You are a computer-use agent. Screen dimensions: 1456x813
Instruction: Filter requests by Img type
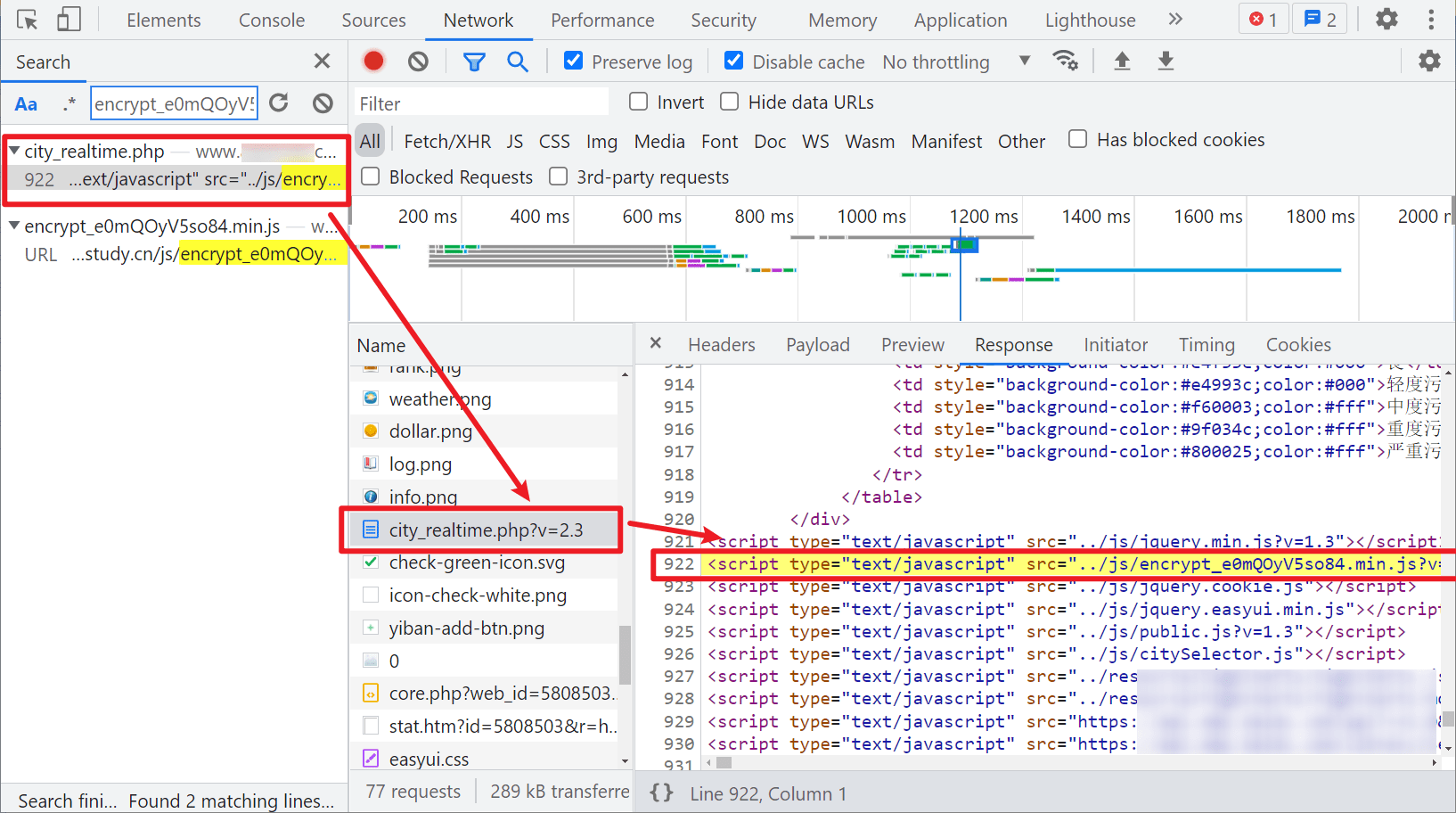601,141
